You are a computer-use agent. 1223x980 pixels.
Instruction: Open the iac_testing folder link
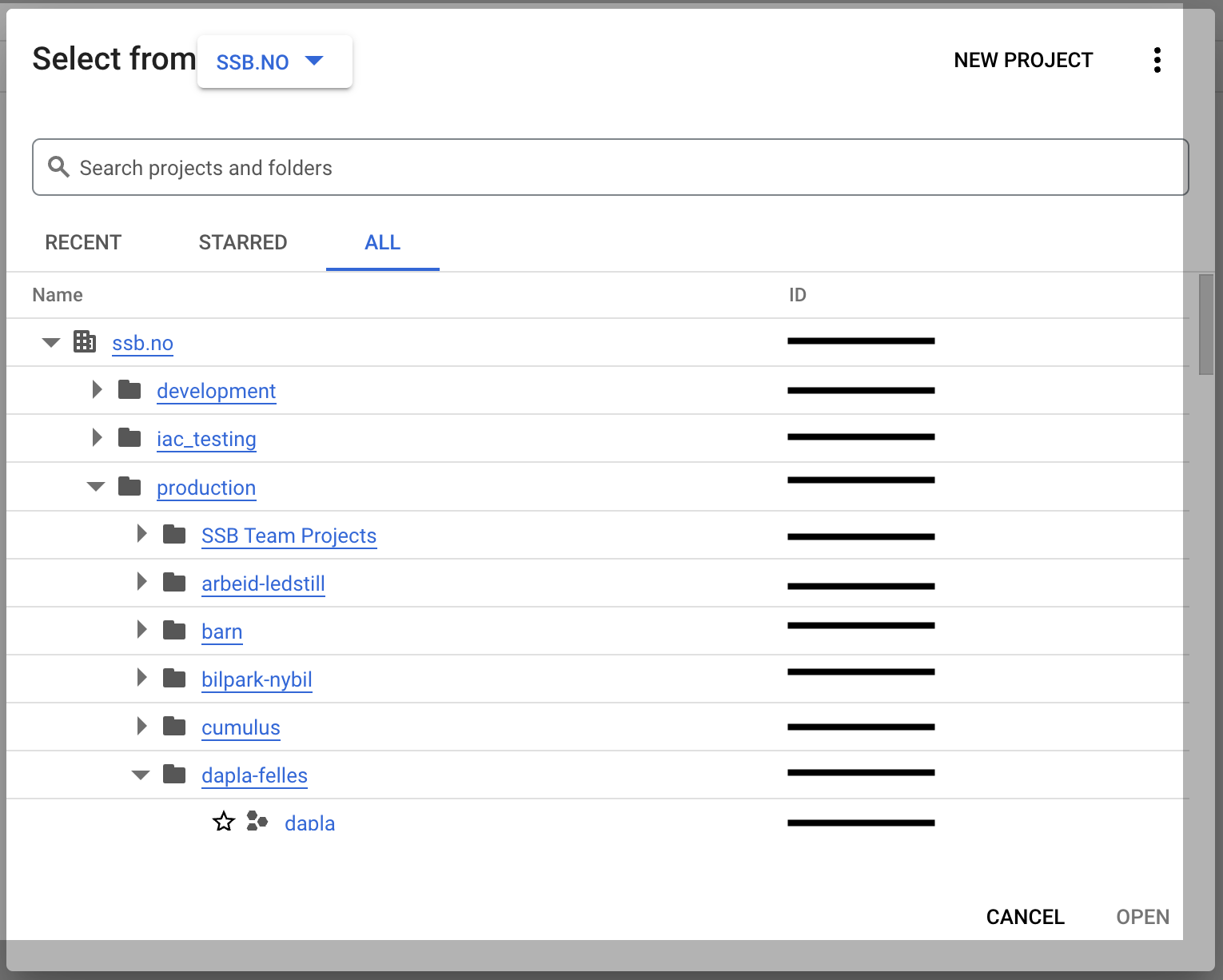206,439
